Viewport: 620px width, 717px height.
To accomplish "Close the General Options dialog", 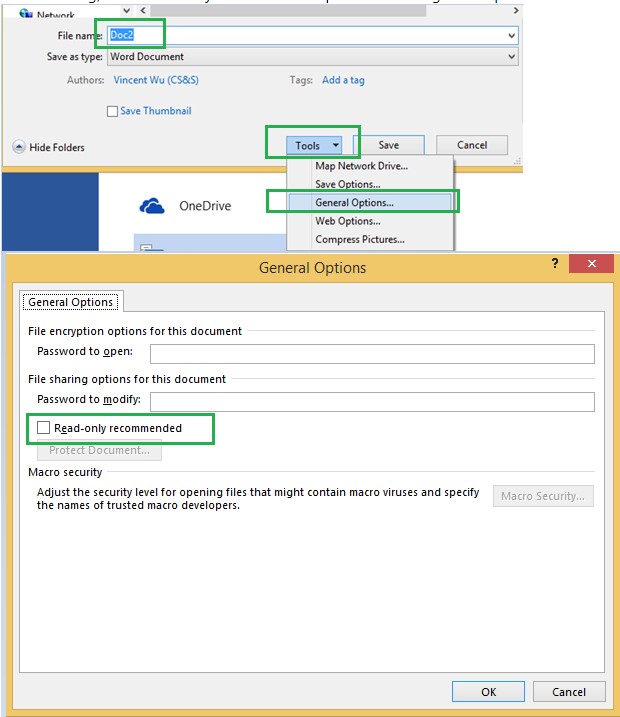I will coord(591,263).
